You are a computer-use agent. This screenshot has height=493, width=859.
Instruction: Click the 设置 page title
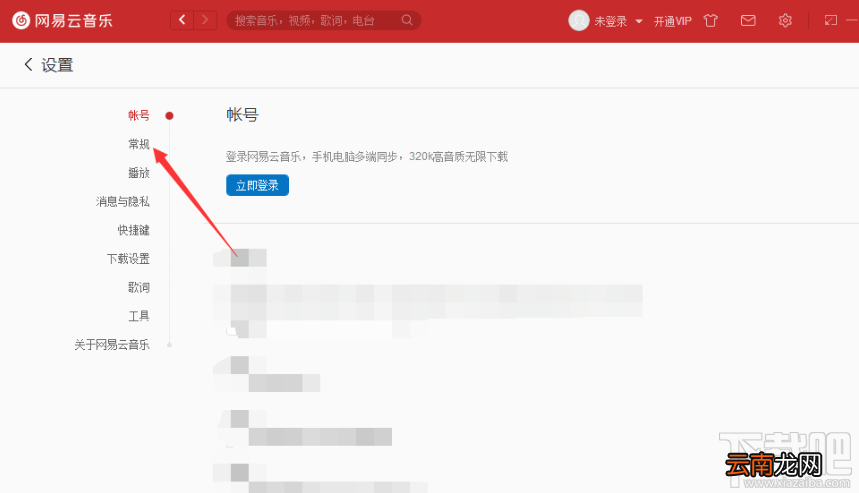click(58, 65)
